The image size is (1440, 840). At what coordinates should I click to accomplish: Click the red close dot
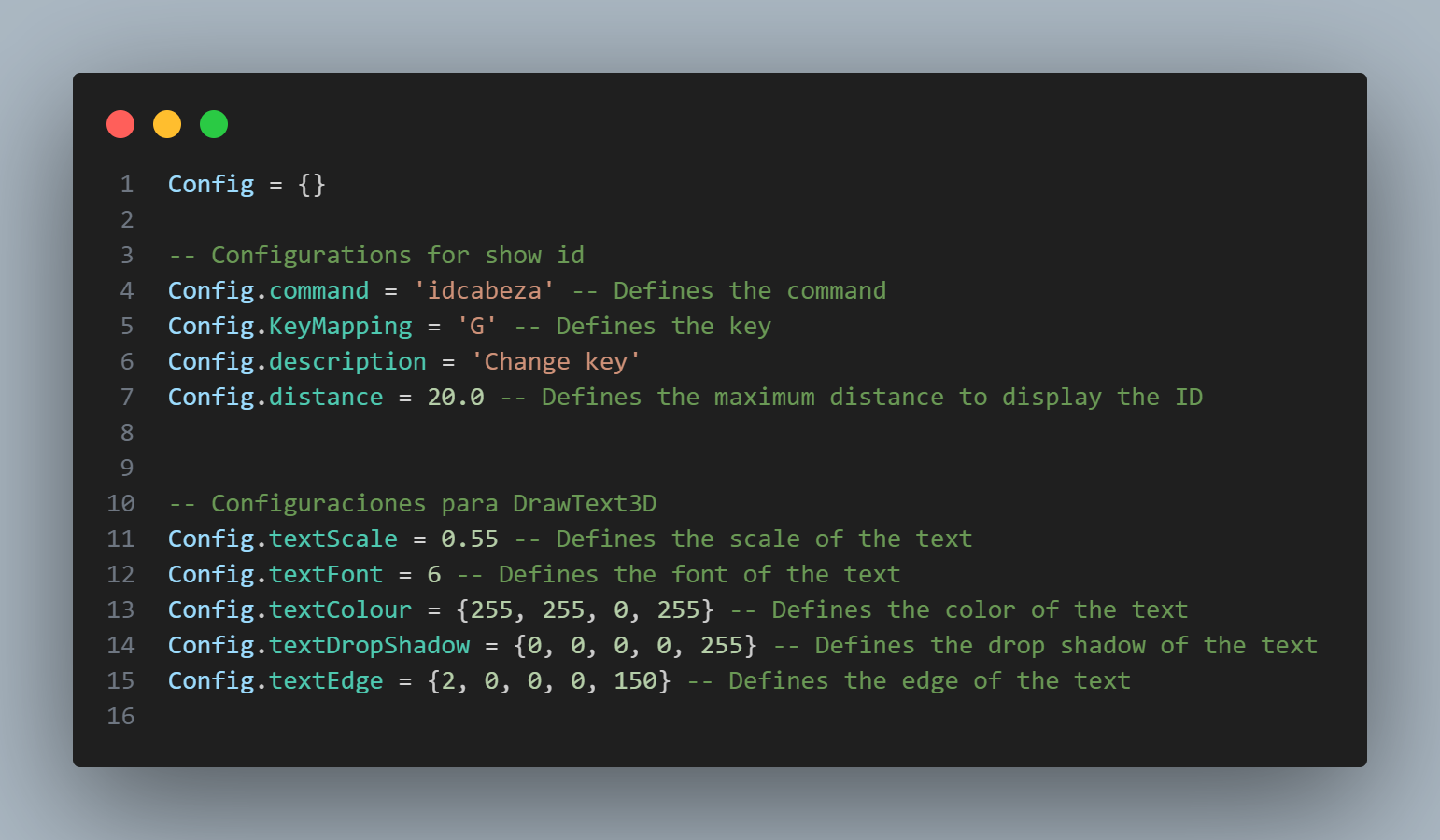click(120, 124)
